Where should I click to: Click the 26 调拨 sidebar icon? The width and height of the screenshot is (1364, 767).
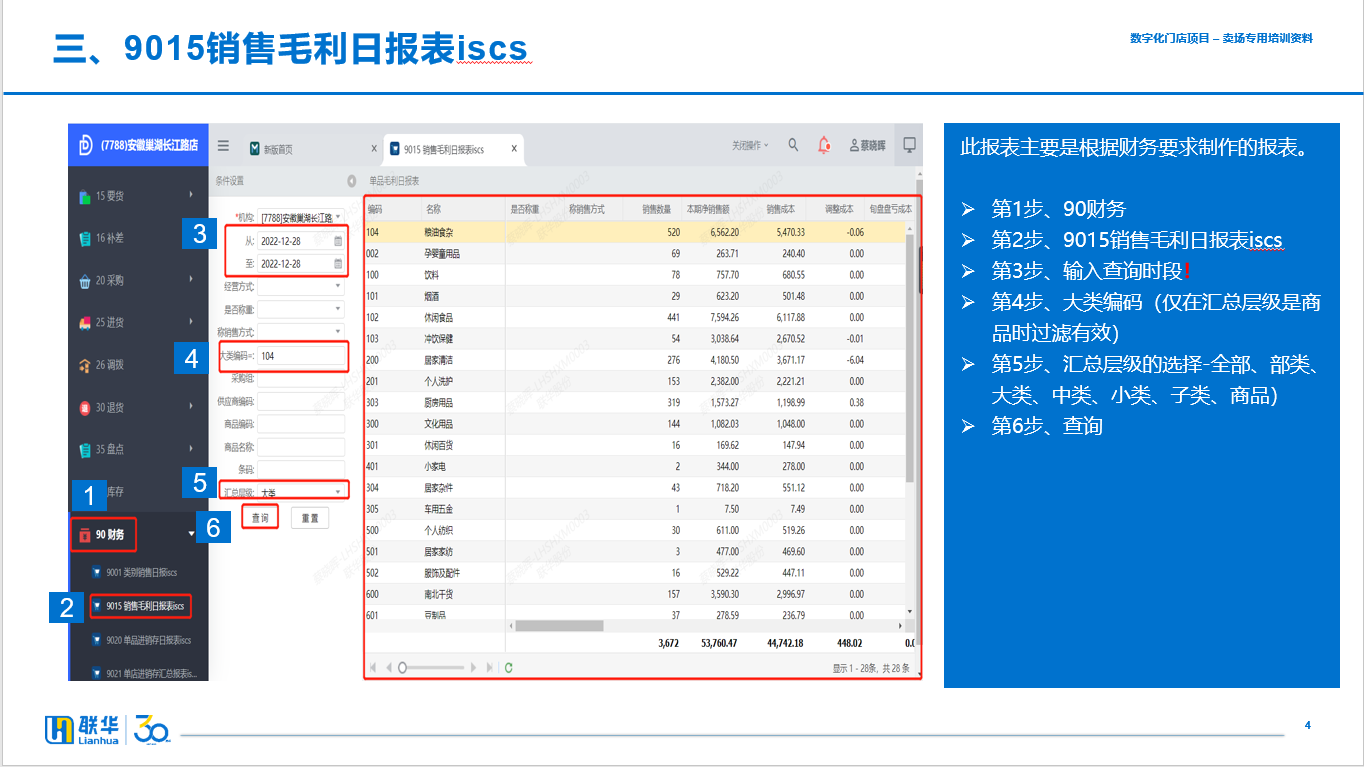(x=85, y=365)
